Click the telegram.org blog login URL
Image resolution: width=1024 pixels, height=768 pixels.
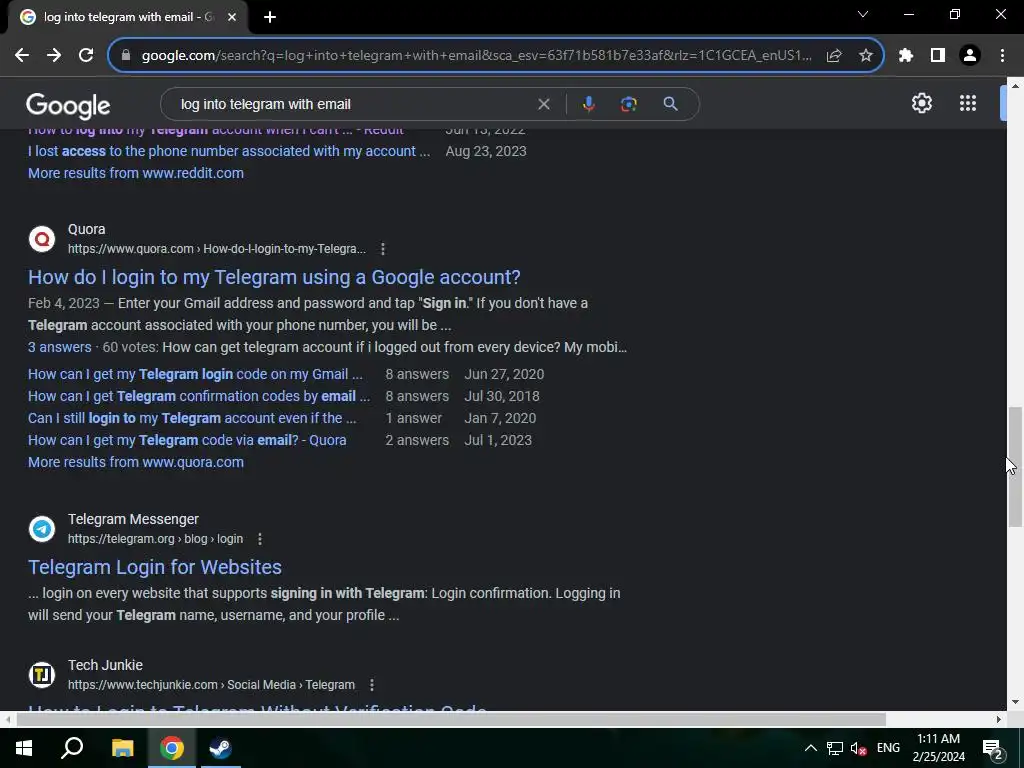point(155,539)
